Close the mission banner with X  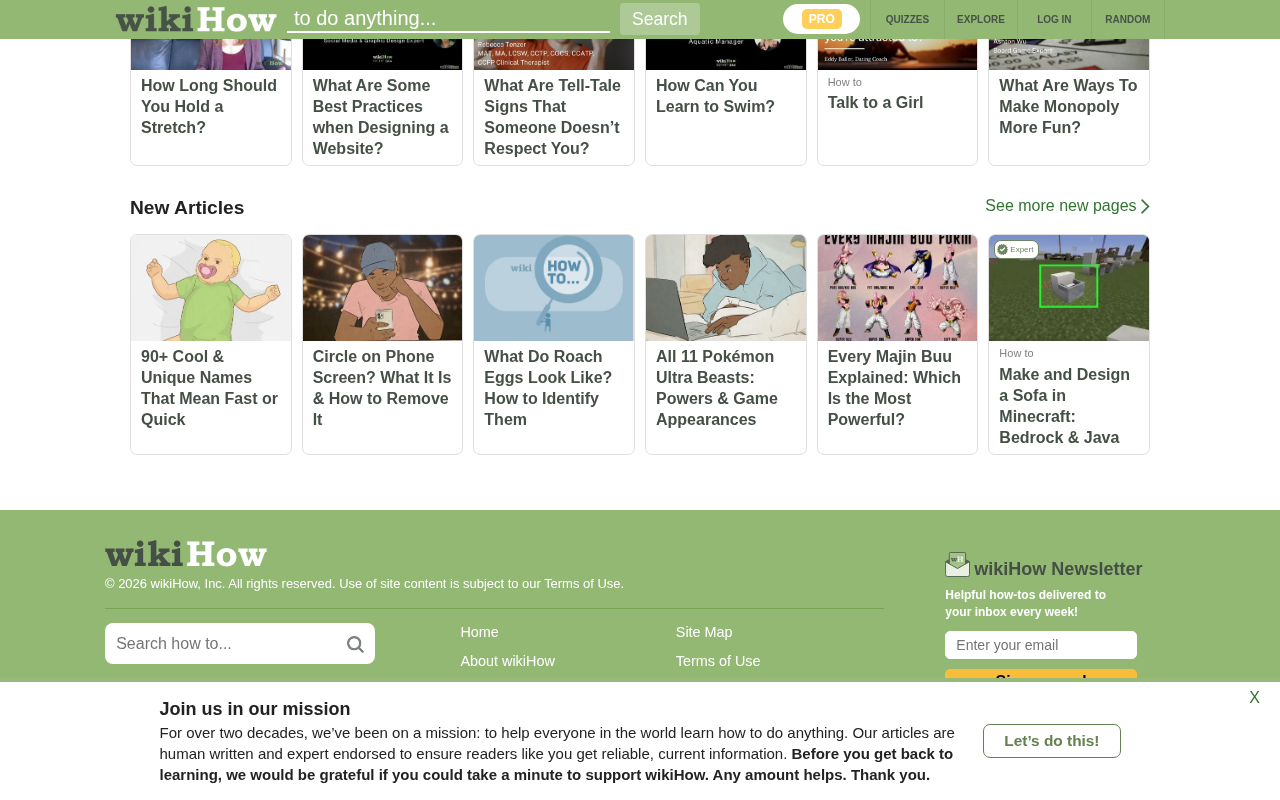pos(1254,698)
